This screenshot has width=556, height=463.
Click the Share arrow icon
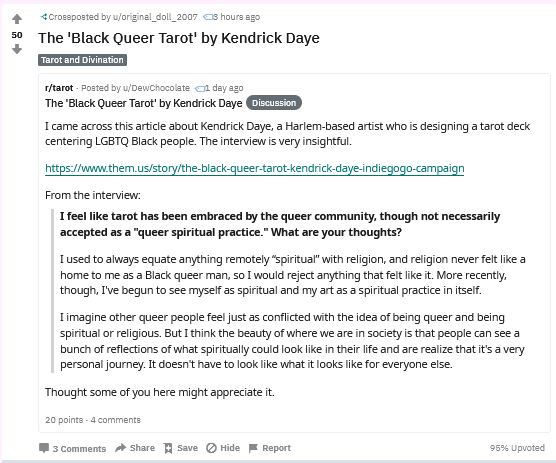coord(121,448)
